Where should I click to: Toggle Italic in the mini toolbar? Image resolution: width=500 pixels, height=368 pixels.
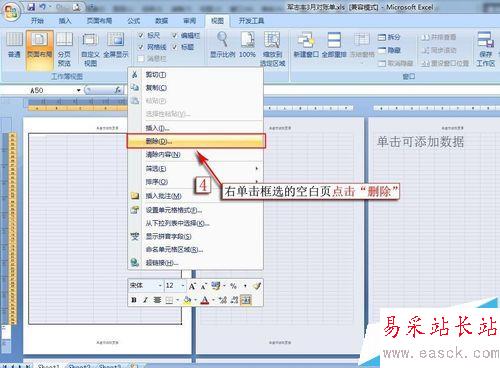tap(145, 300)
